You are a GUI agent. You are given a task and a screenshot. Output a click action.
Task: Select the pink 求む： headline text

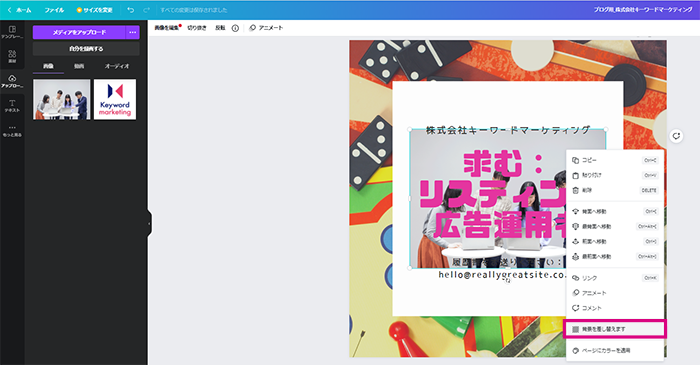pyautogui.click(x=503, y=163)
